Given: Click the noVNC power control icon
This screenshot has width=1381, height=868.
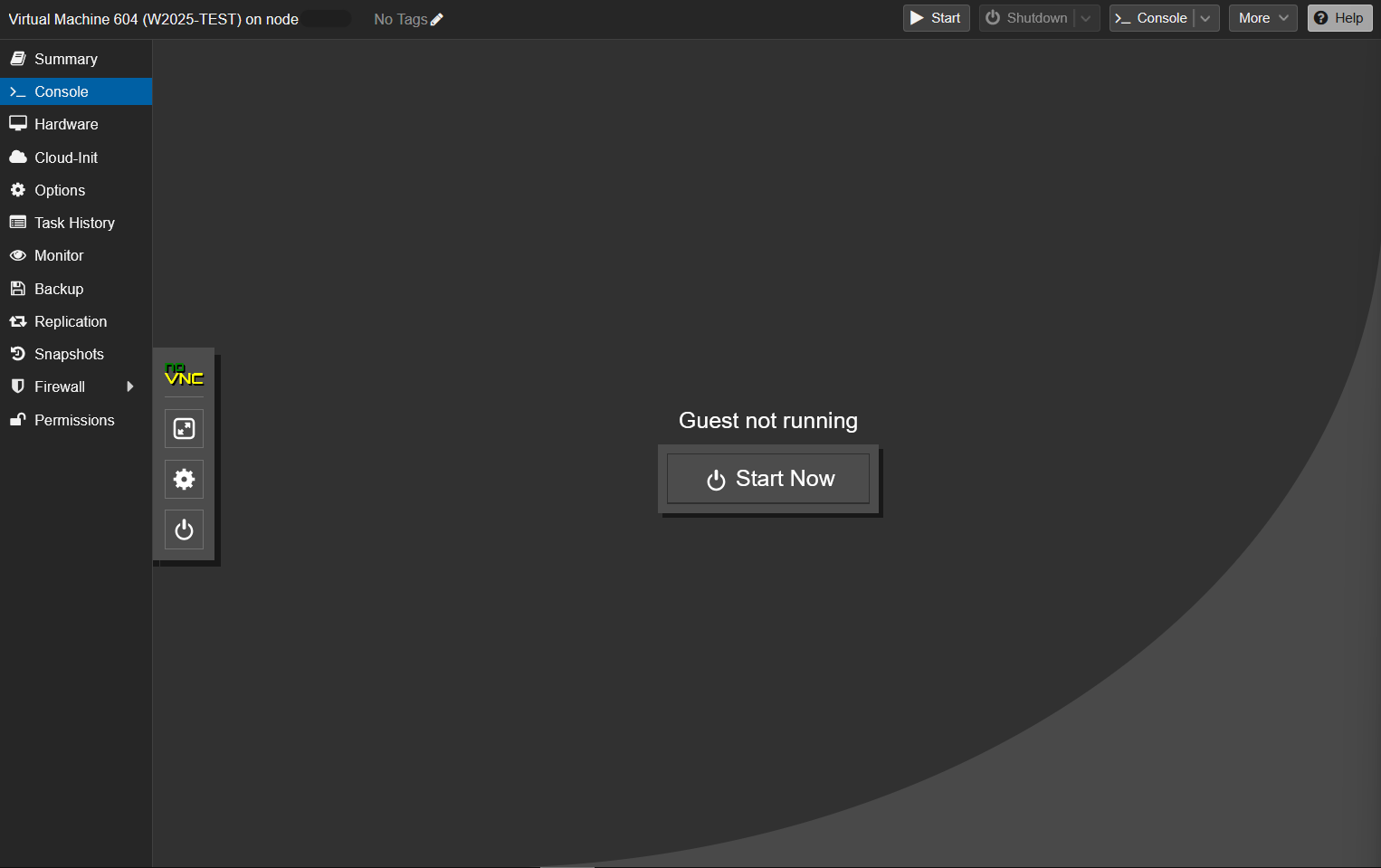Looking at the screenshot, I should [184, 529].
